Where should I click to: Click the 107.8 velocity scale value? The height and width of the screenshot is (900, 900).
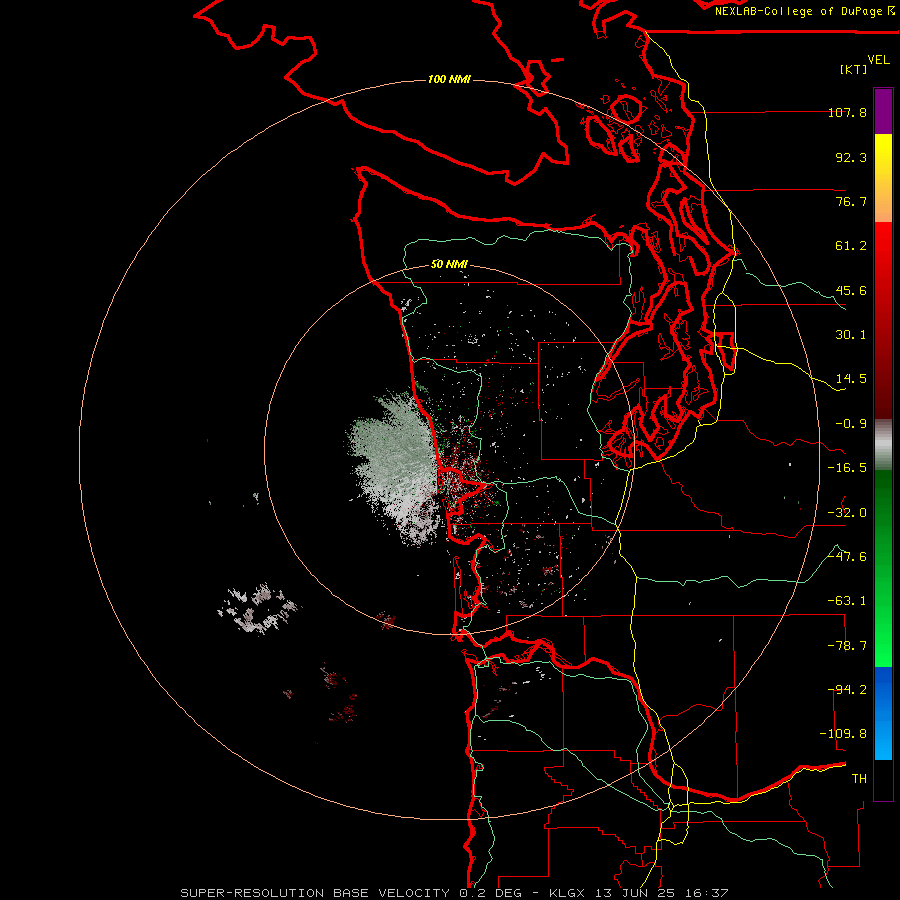click(847, 112)
